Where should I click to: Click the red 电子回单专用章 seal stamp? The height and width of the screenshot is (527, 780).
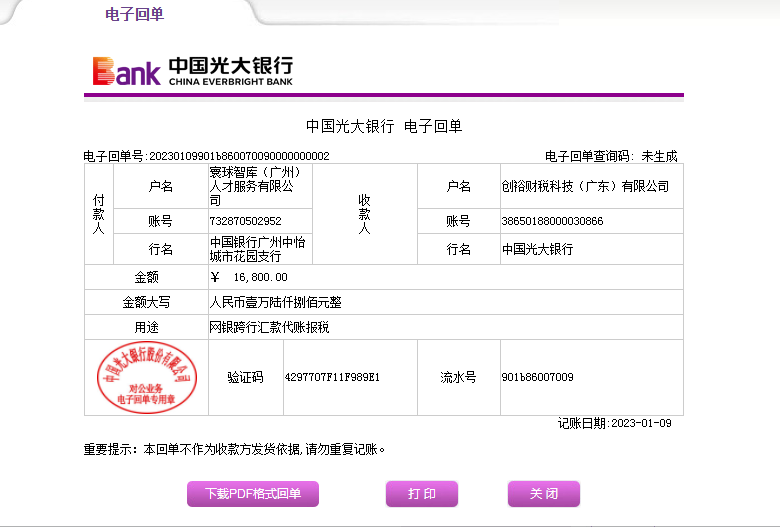[x=147, y=377]
